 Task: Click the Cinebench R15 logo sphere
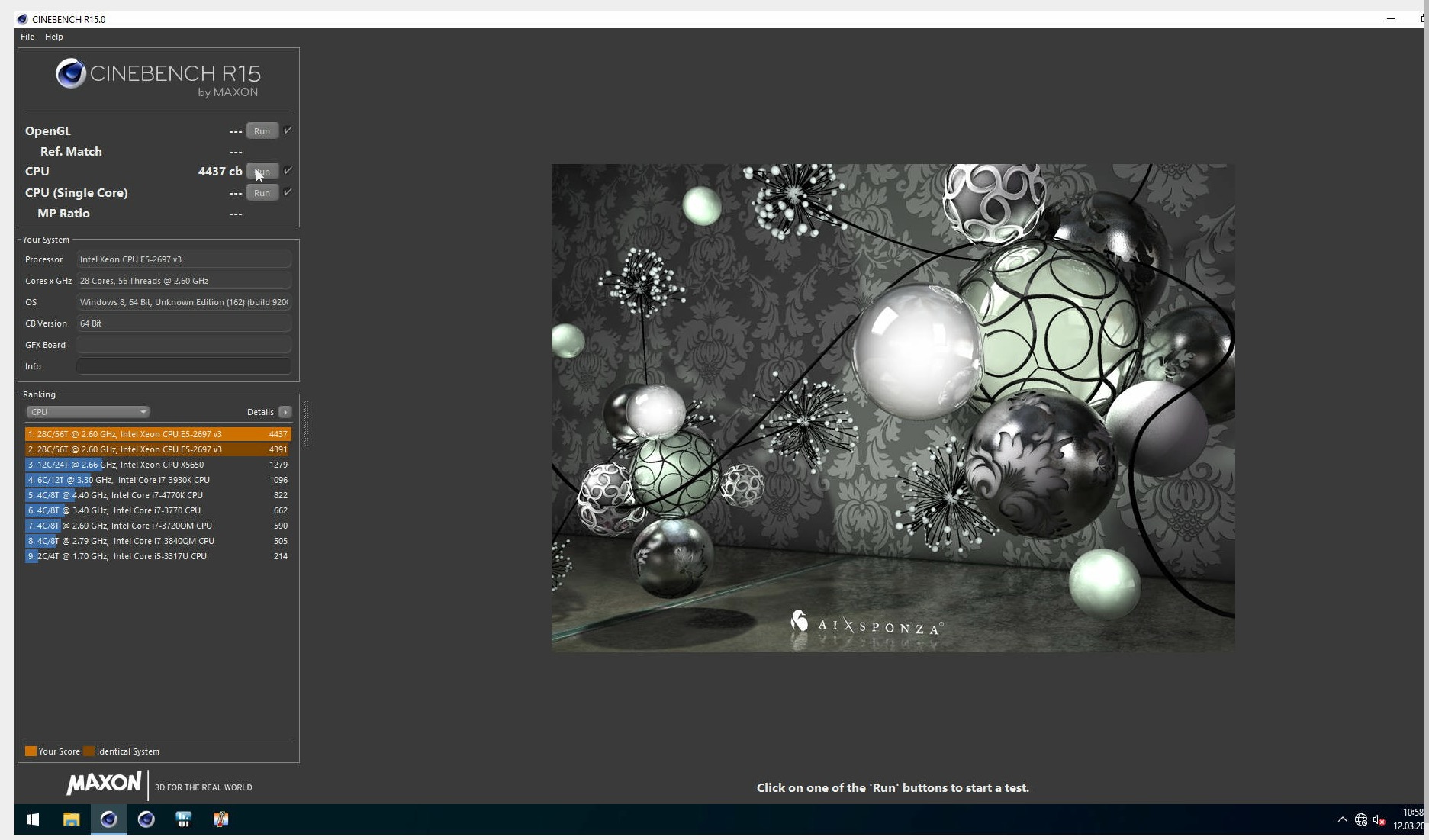tap(71, 73)
